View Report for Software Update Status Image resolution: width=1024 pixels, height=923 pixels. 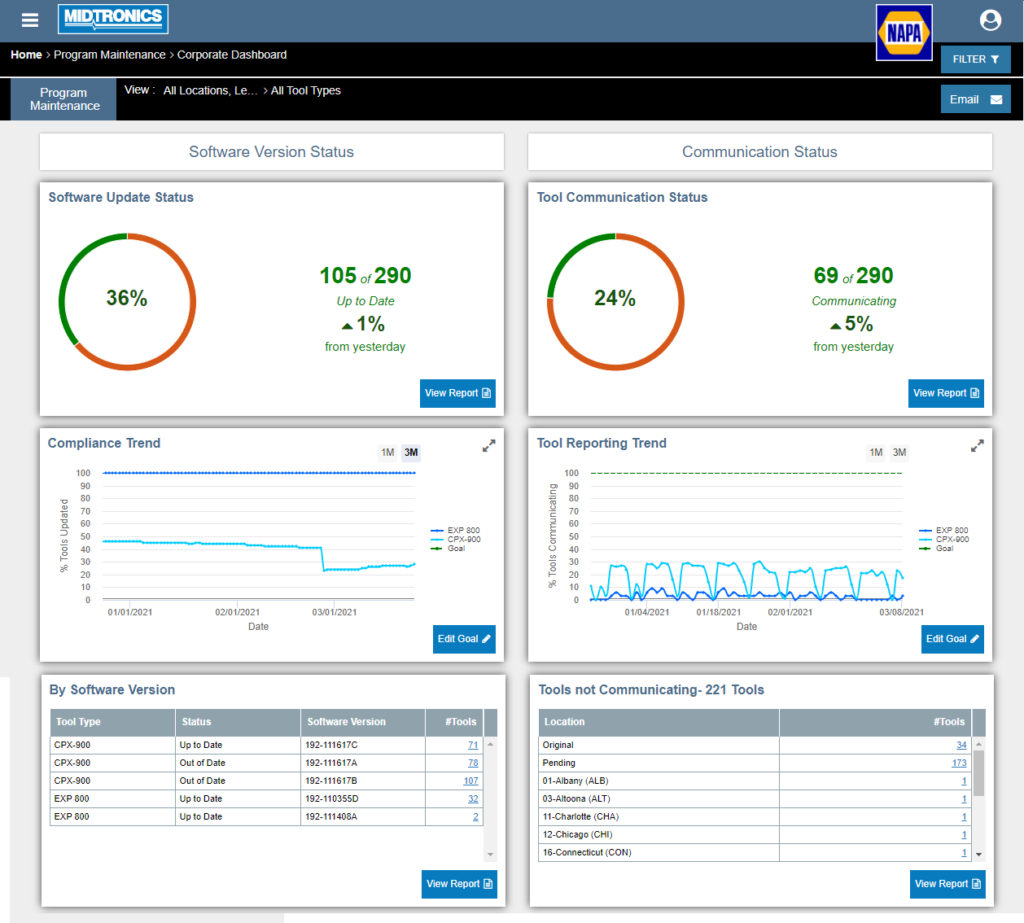(x=457, y=393)
